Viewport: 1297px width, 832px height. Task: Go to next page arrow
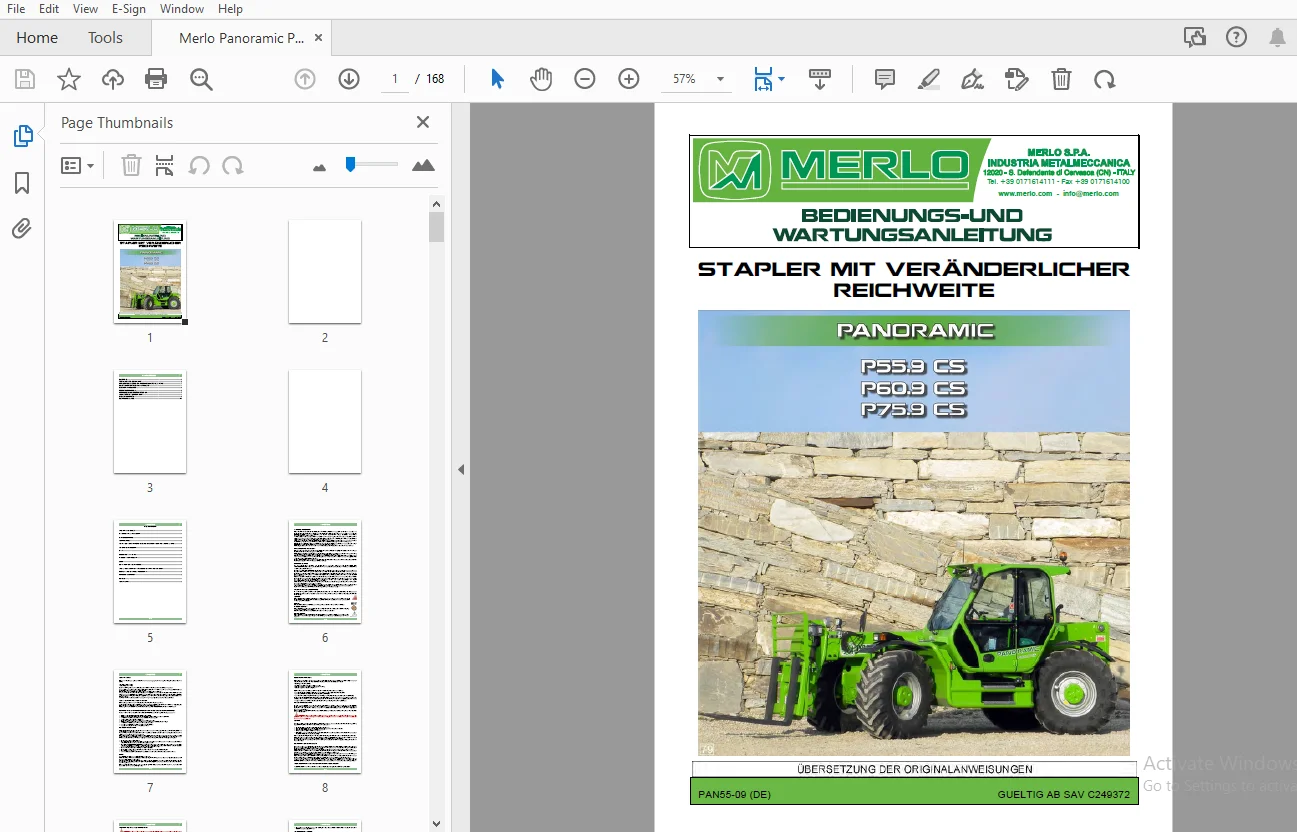[349, 79]
